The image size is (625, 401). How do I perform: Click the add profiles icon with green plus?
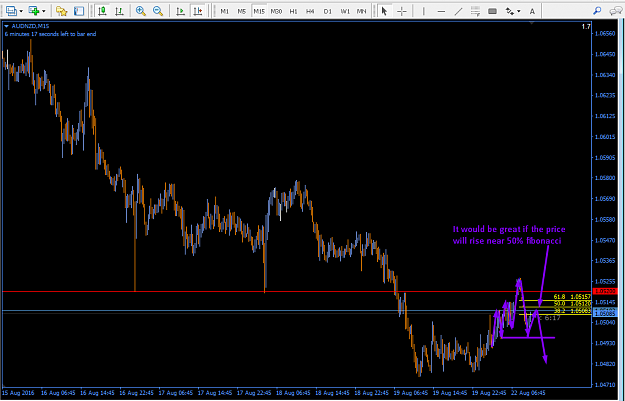(34, 11)
